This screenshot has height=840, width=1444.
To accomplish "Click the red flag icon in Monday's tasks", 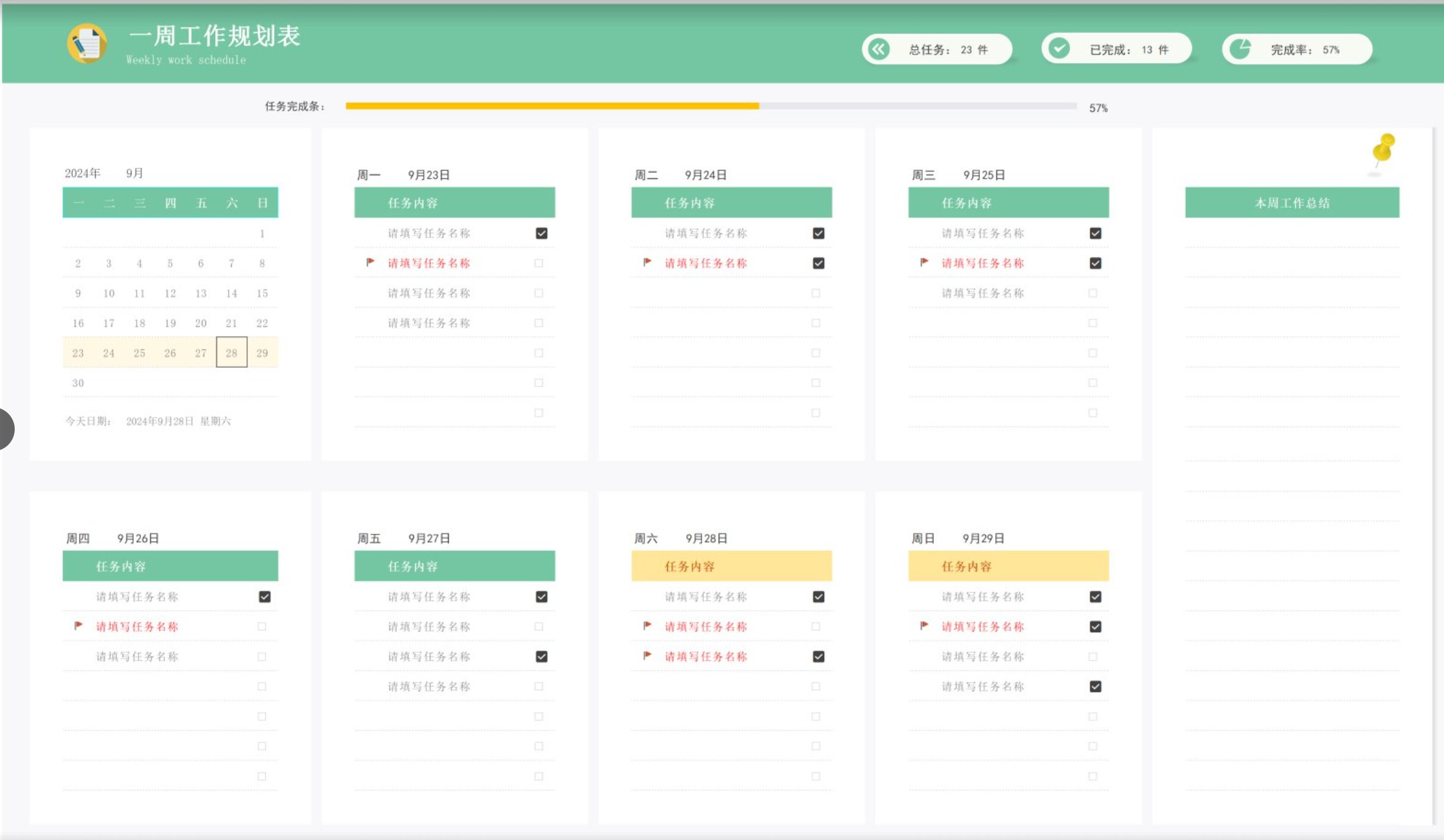I will point(370,262).
